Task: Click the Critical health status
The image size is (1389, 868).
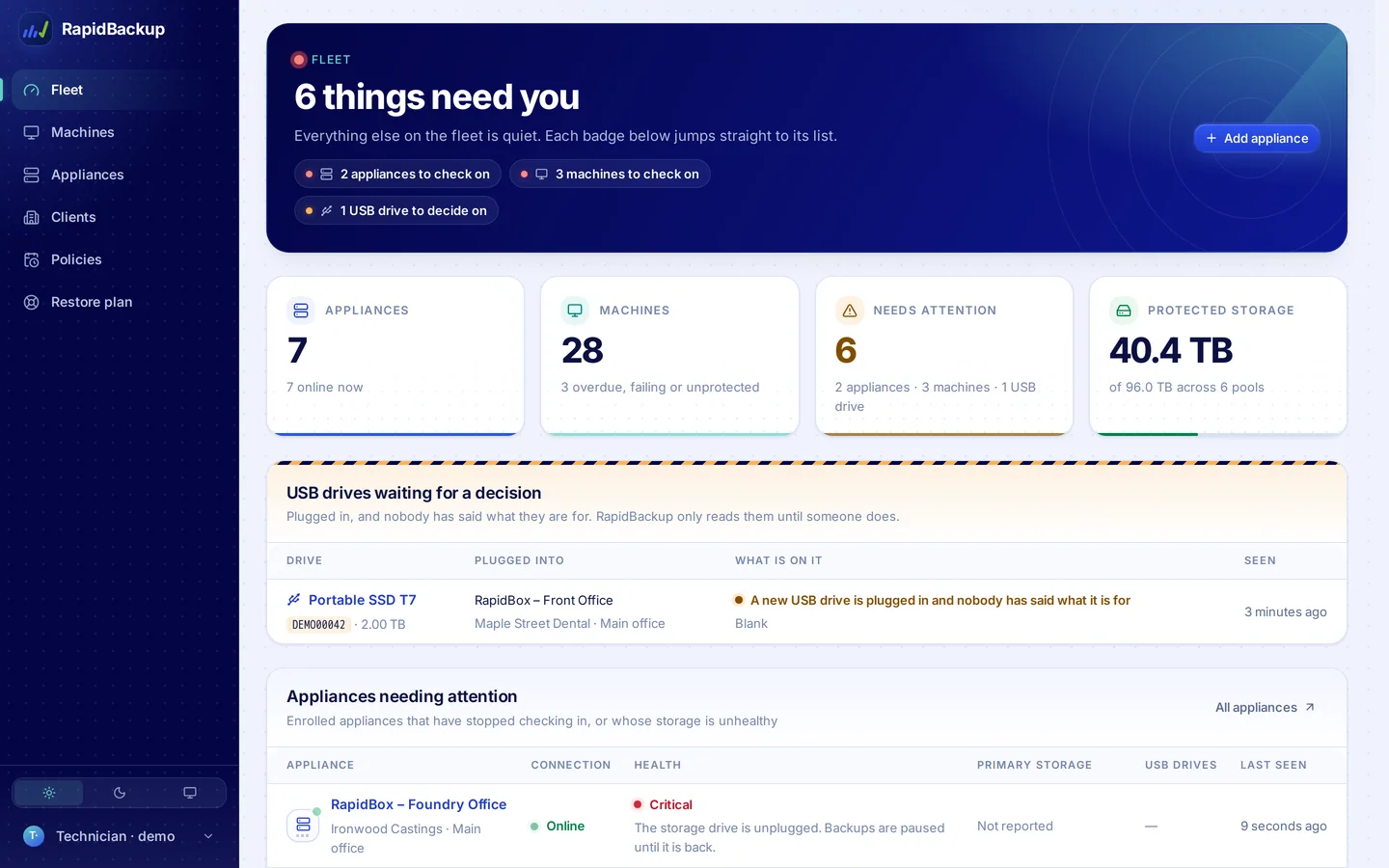Action: click(663, 804)
